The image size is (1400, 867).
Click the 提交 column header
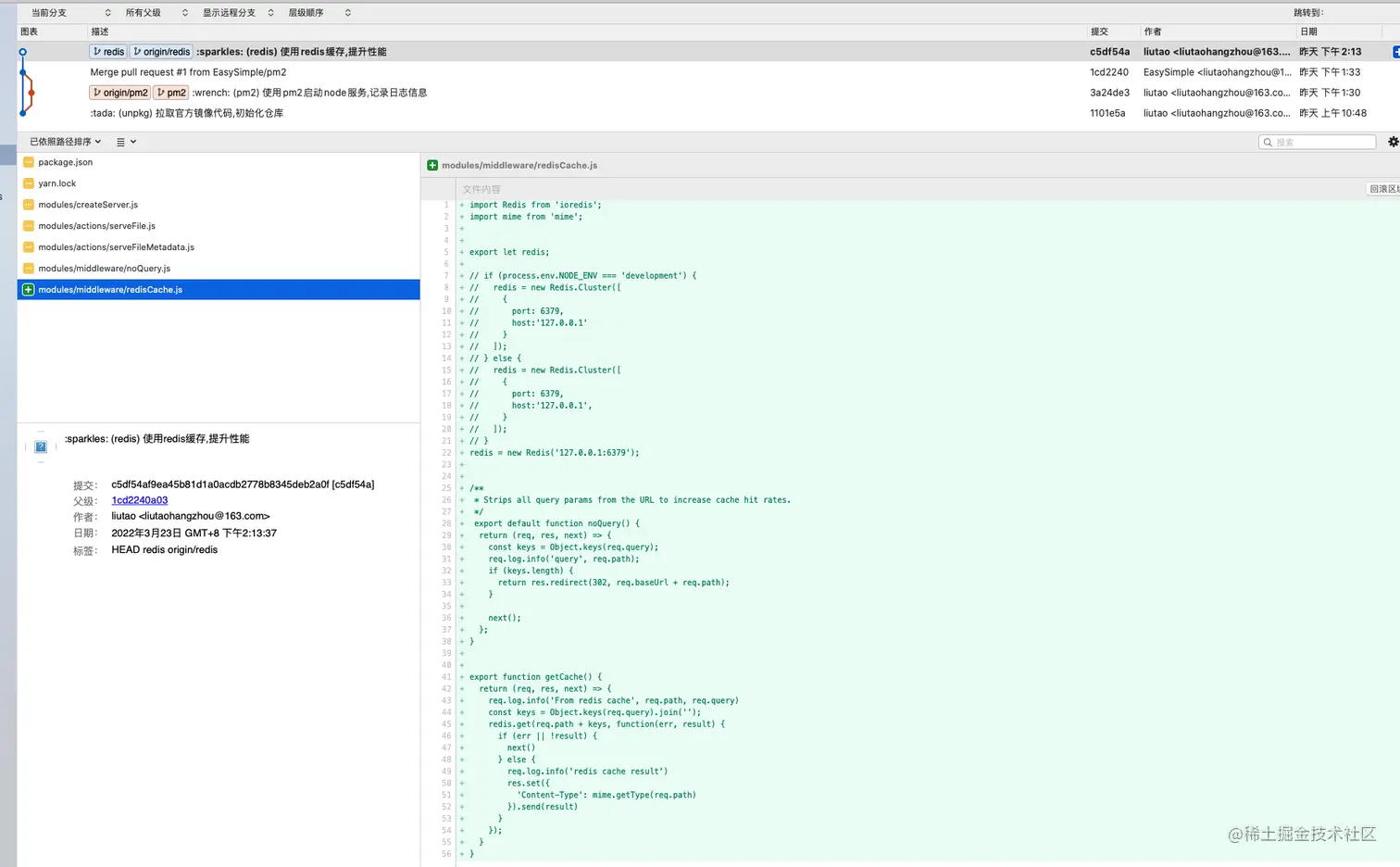tap(1100, 31)
